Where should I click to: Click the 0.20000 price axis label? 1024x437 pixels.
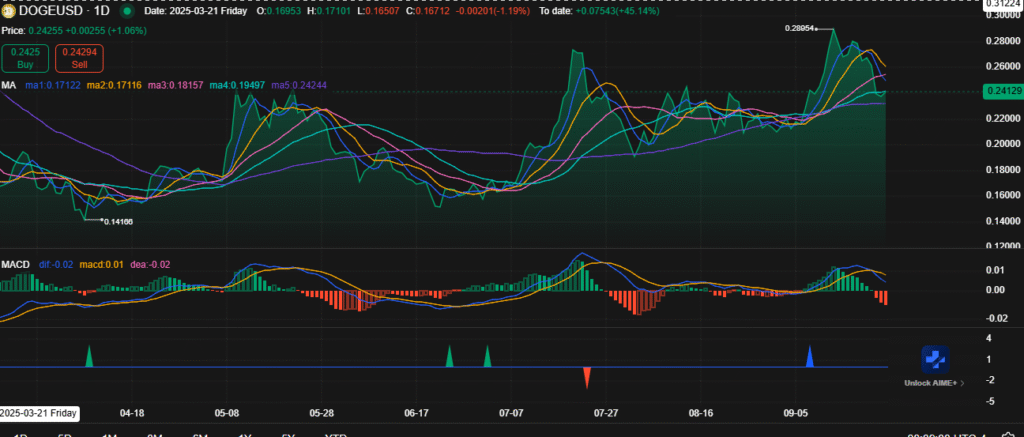point(1003,144)
